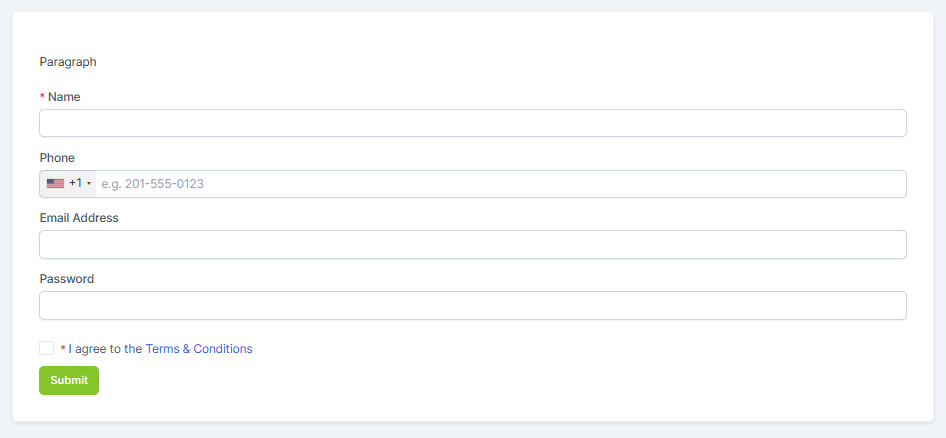The width and height of the screenshot is (946, 438).
Task: Select the +1 country calling code
Action: tap(75, 184)
